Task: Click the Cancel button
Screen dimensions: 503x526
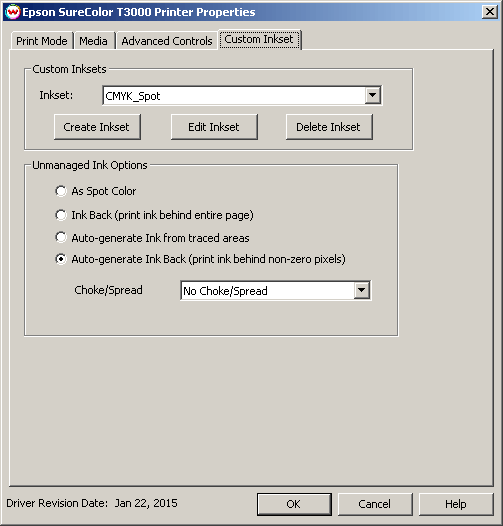Action: (375, 504)
